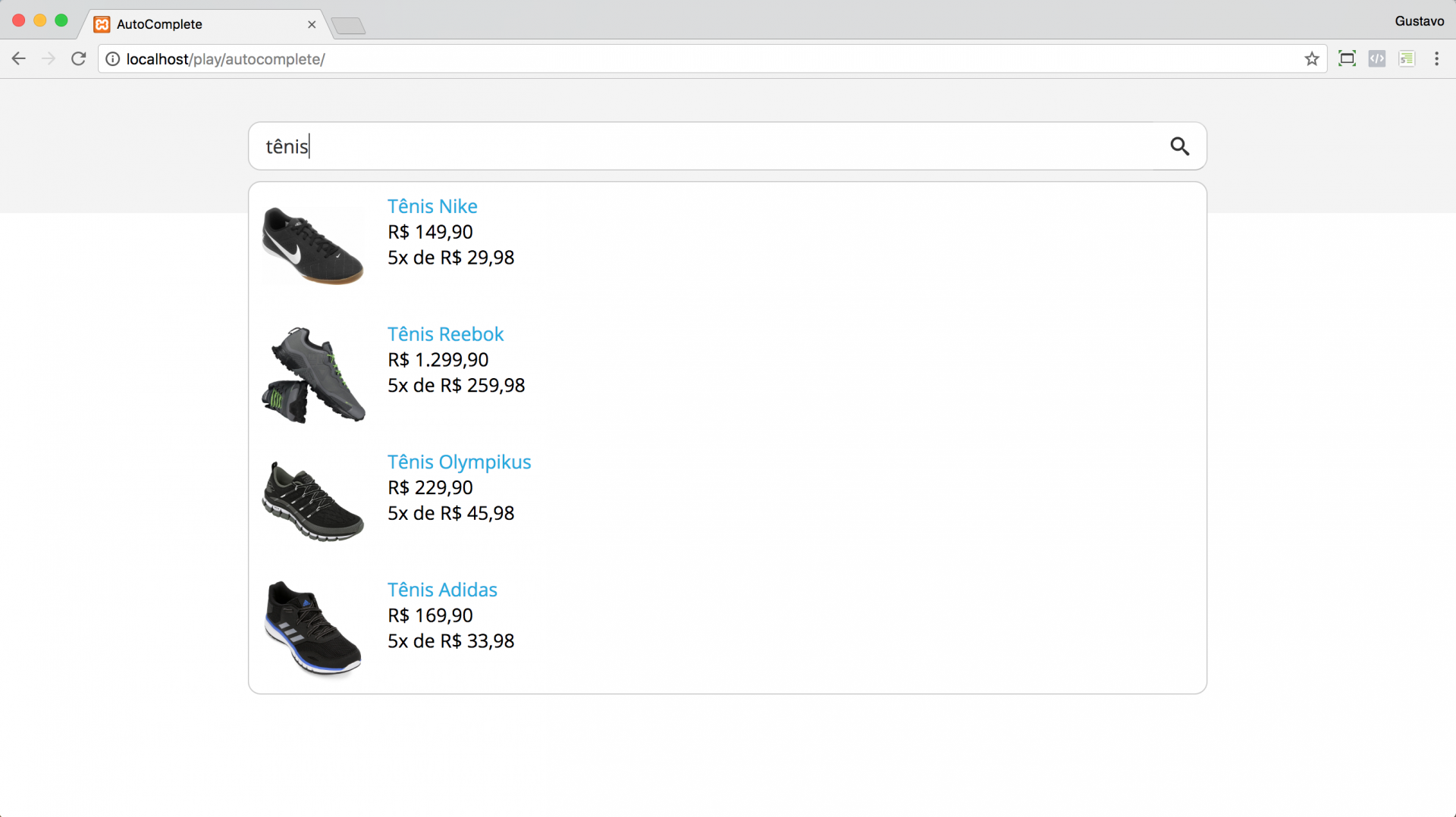
Task: Select the price R$ 229,90
Action: click(x=430, y=487)
